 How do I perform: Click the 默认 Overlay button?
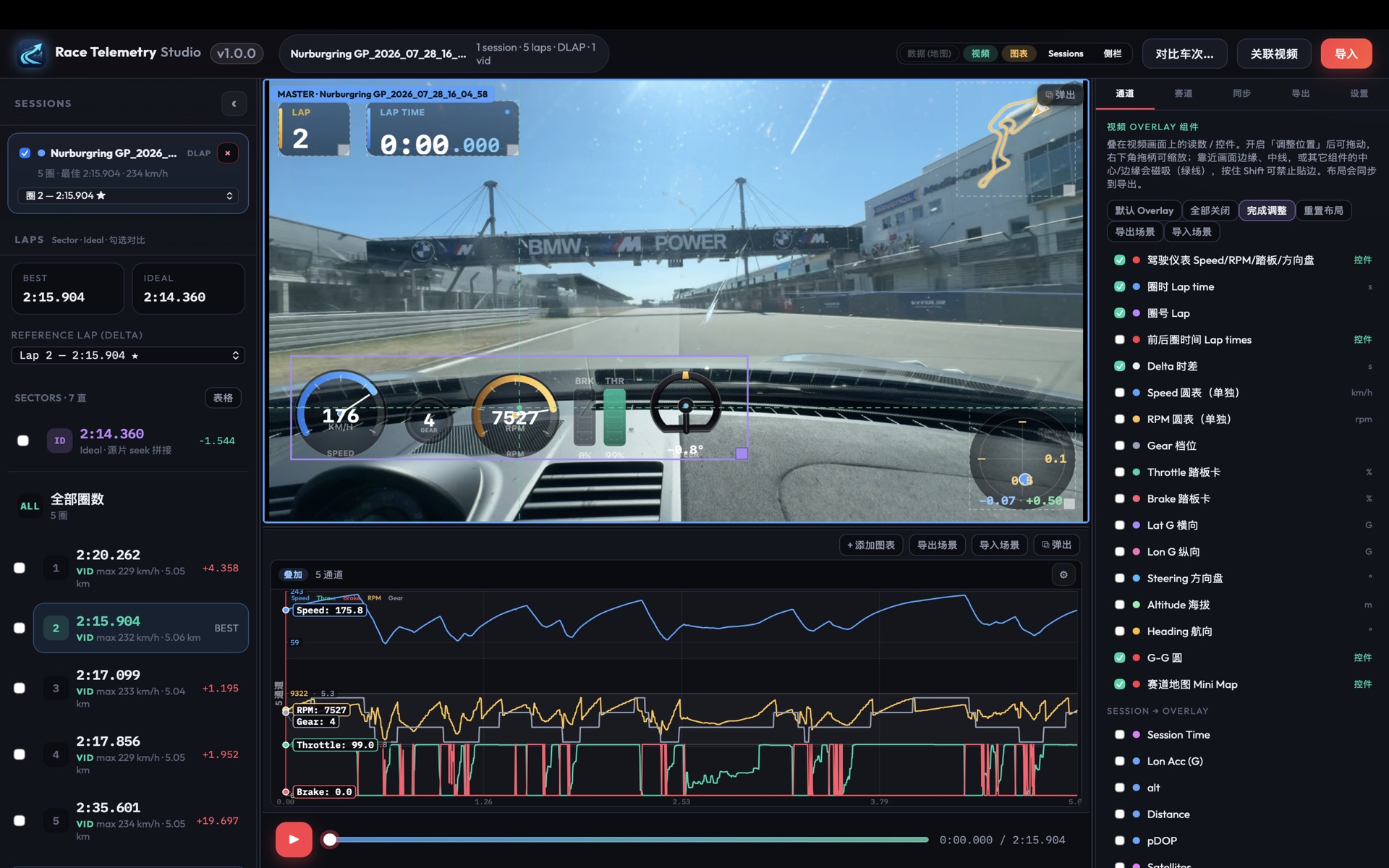[x=1144, y=210]
